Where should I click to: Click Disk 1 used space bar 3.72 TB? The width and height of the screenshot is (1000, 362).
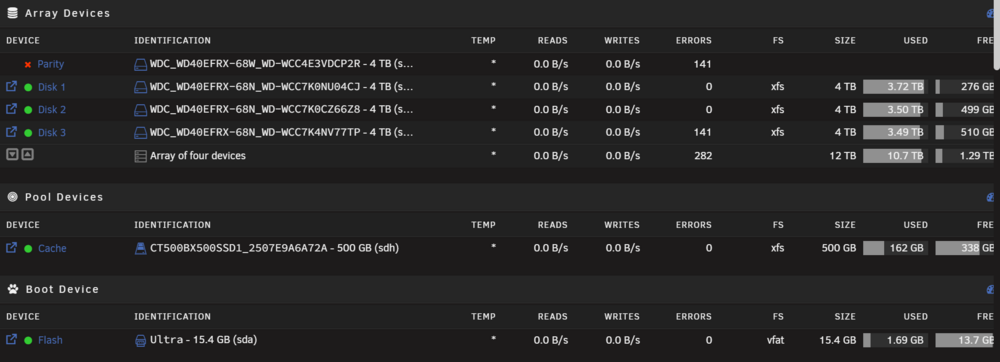click(x=895, y=87)
